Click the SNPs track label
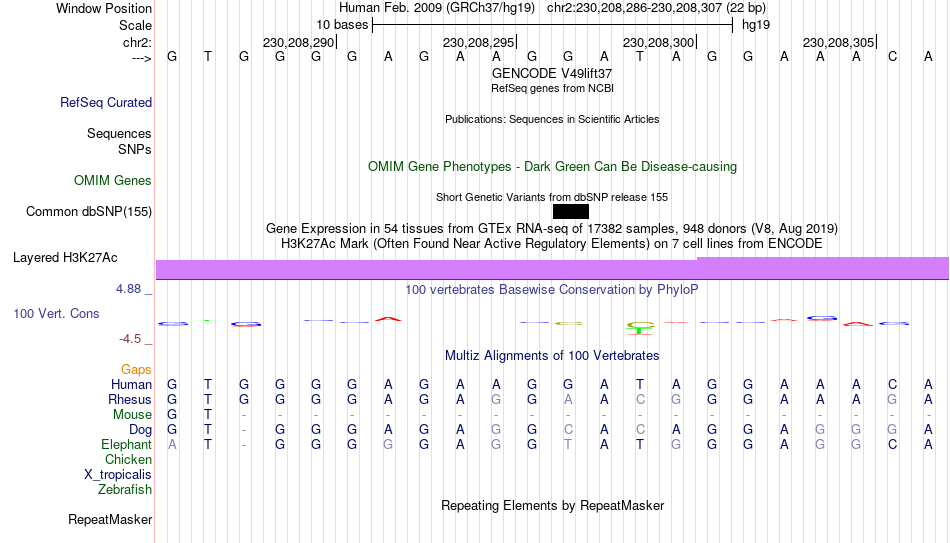The image size is (950, 543). [x=135, y=149]
